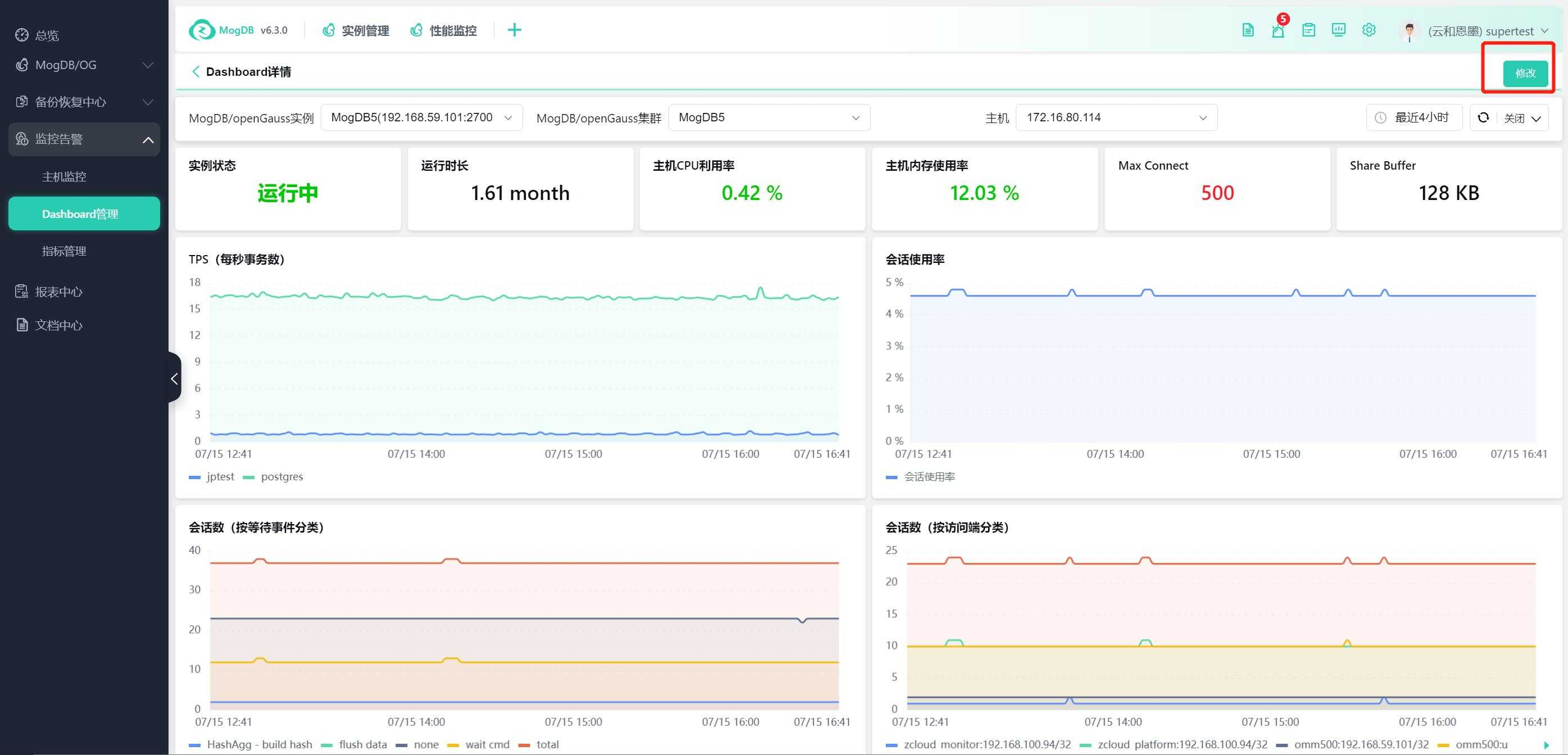Click Max Connect 500 value
The width and height of the screenshot is (1568, 755).
(x=1217, y=193)
